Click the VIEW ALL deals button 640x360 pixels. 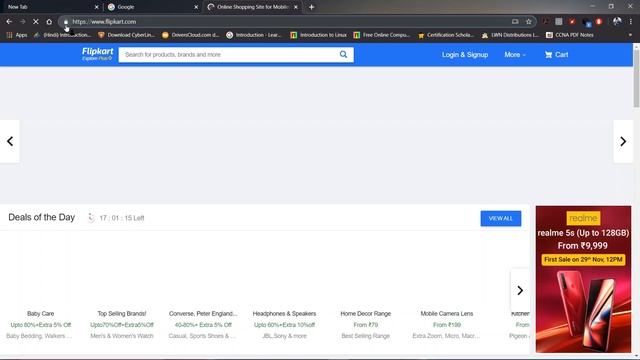tap(501, 218)
